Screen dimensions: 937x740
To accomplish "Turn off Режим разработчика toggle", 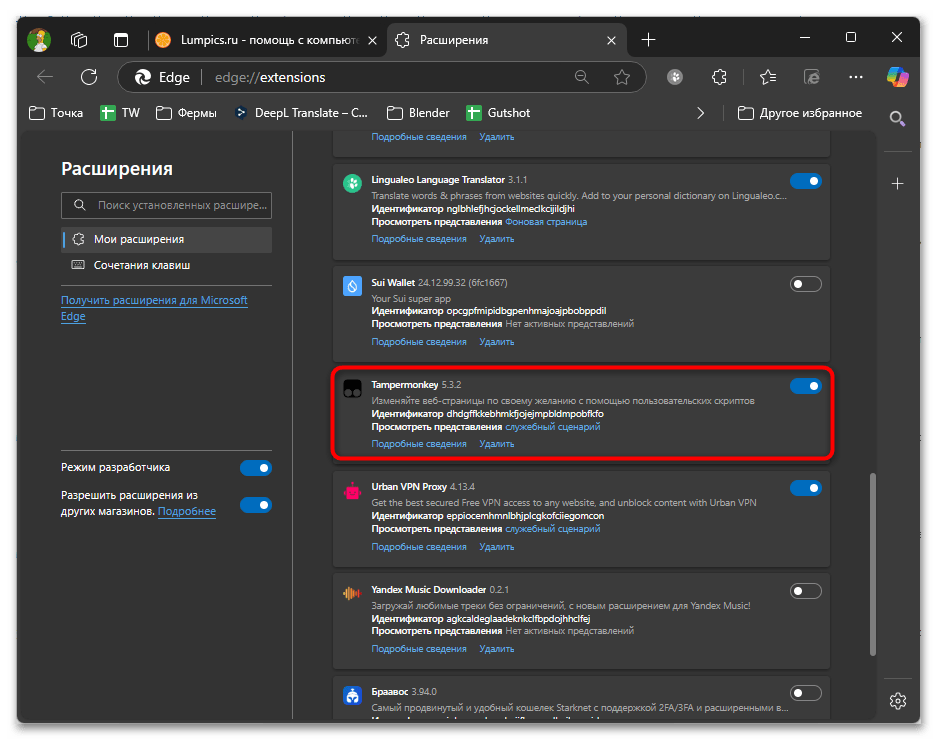I will pyautogui.click(x=256, y=468).
